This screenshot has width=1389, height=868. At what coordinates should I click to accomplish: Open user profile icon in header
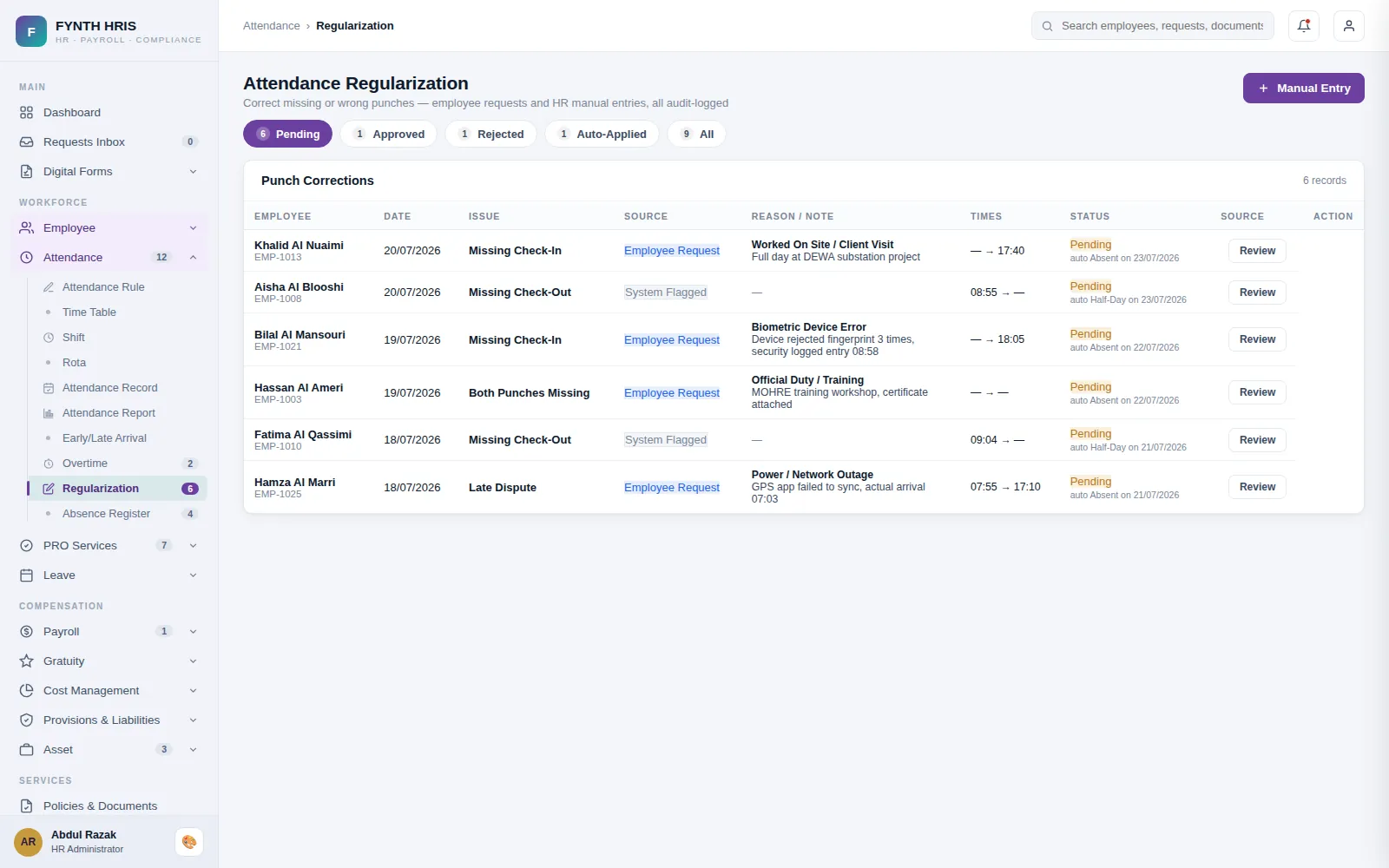tap(1349, 26)
